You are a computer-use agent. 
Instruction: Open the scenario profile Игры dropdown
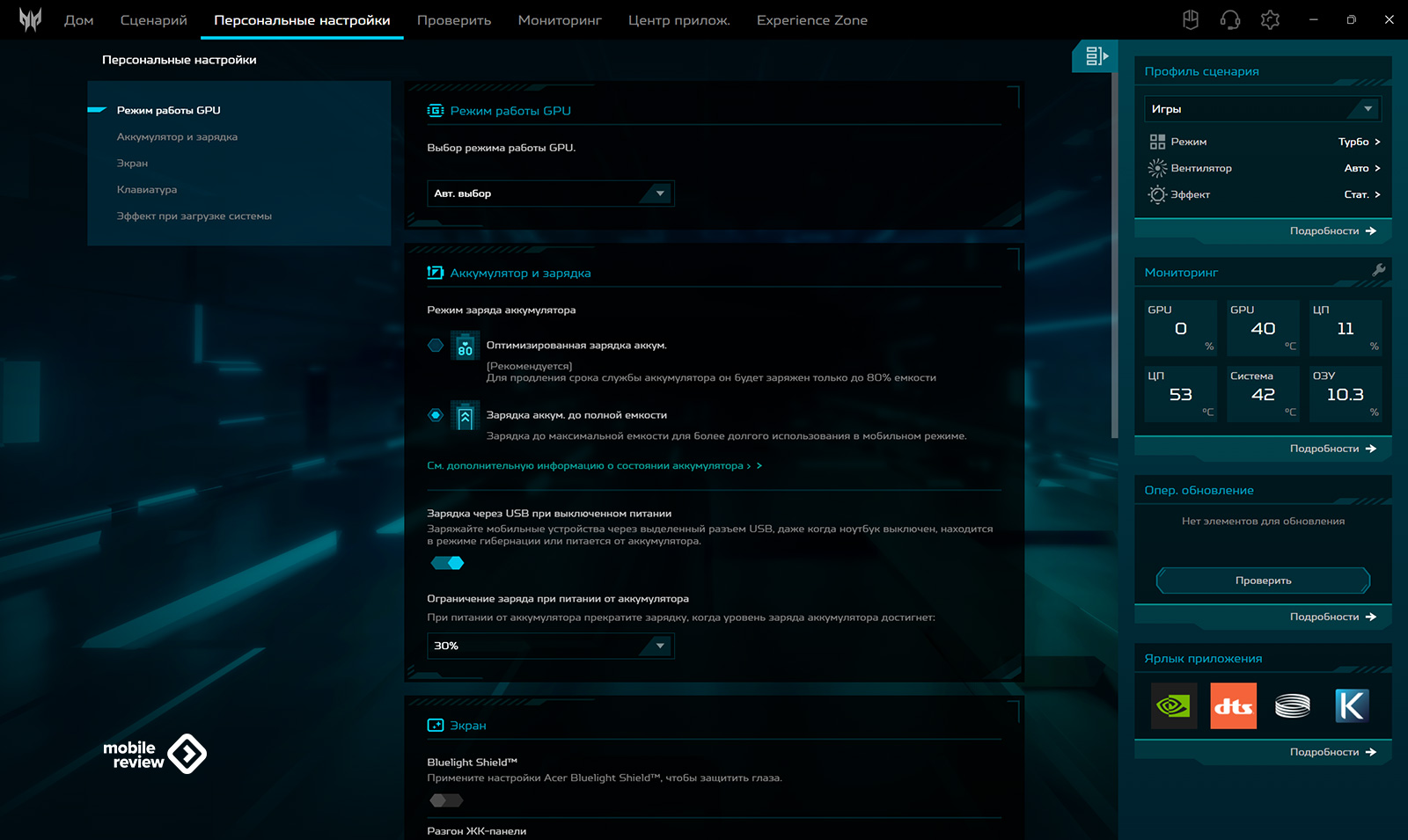coord(1262,109)
